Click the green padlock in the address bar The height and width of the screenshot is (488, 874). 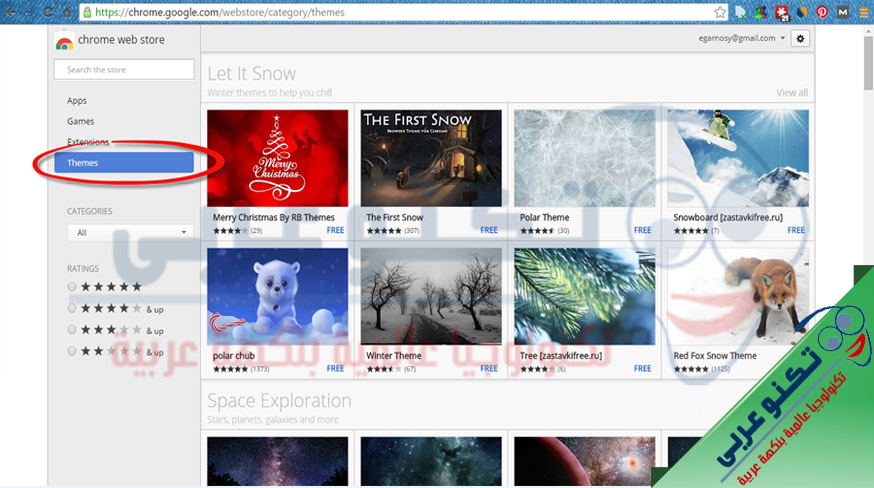tap(87, 12)
